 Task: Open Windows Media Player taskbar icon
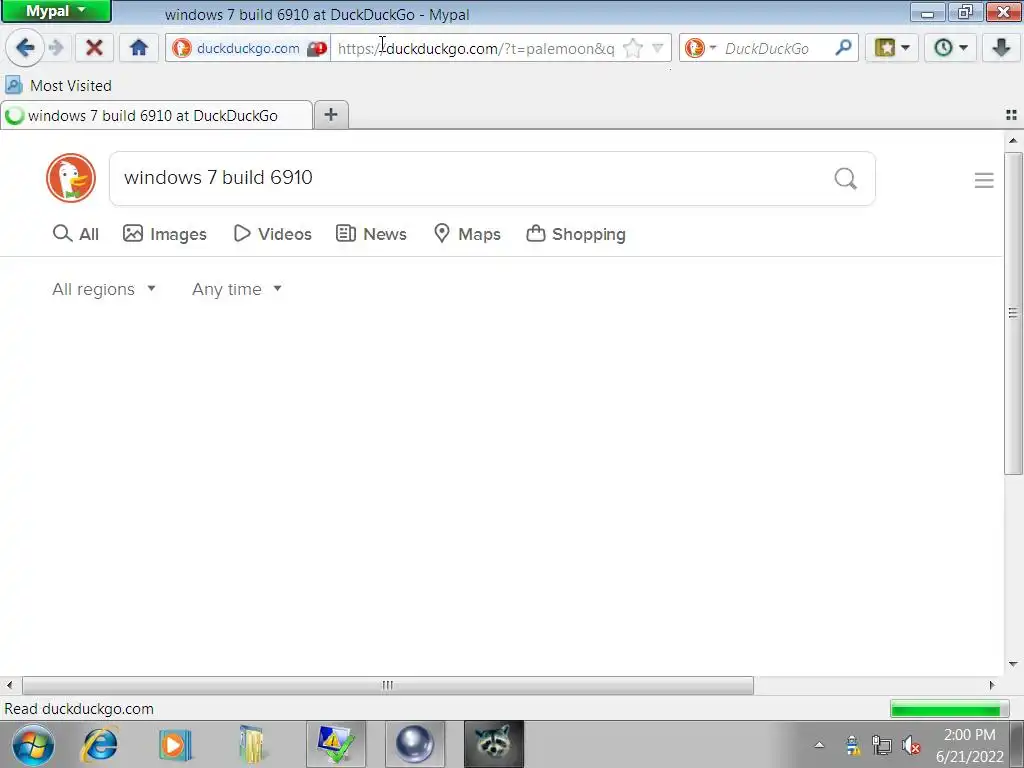175,744
